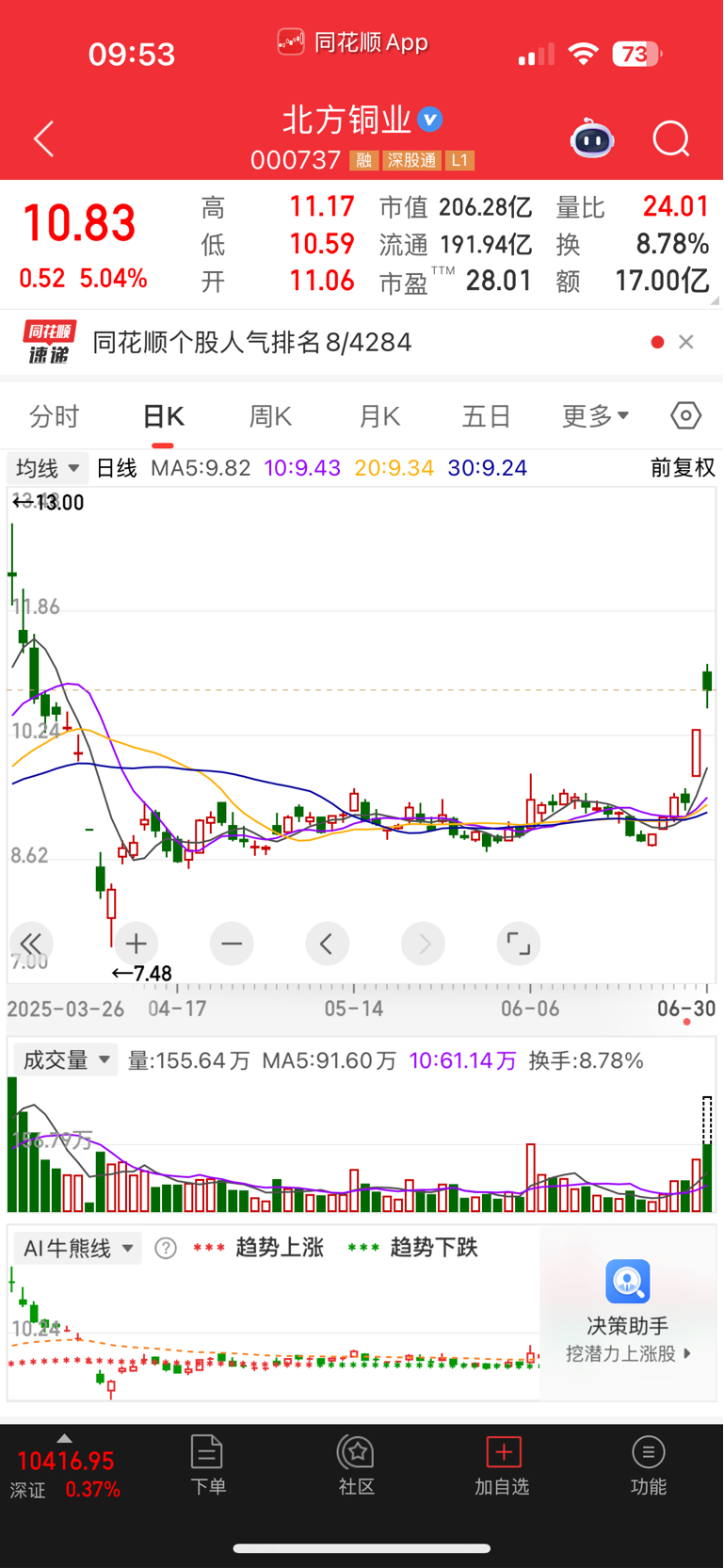Tap the current price 10.83
This screenshot has width=724, height=1568.
79,224
